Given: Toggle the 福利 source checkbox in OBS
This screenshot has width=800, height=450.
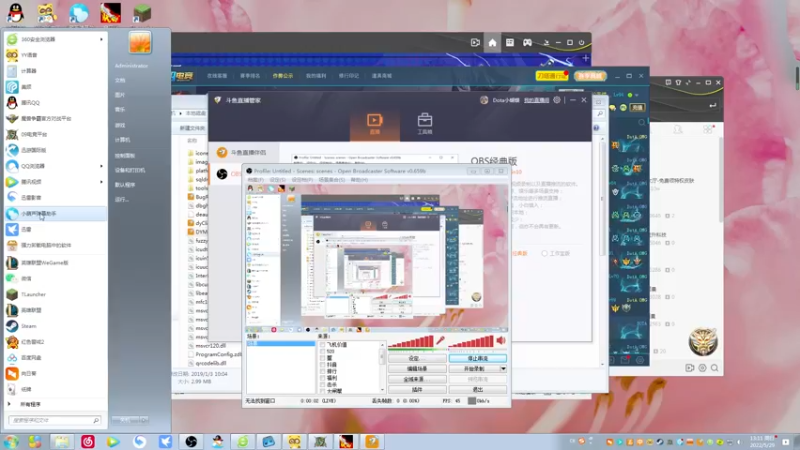Looking at the screenshot, I should [322, 378].
